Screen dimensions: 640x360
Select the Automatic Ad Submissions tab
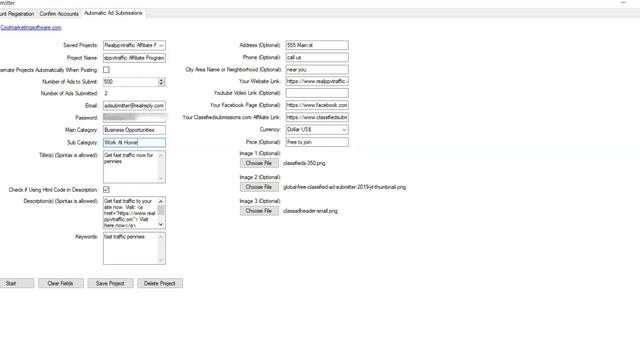pos(113,13)
